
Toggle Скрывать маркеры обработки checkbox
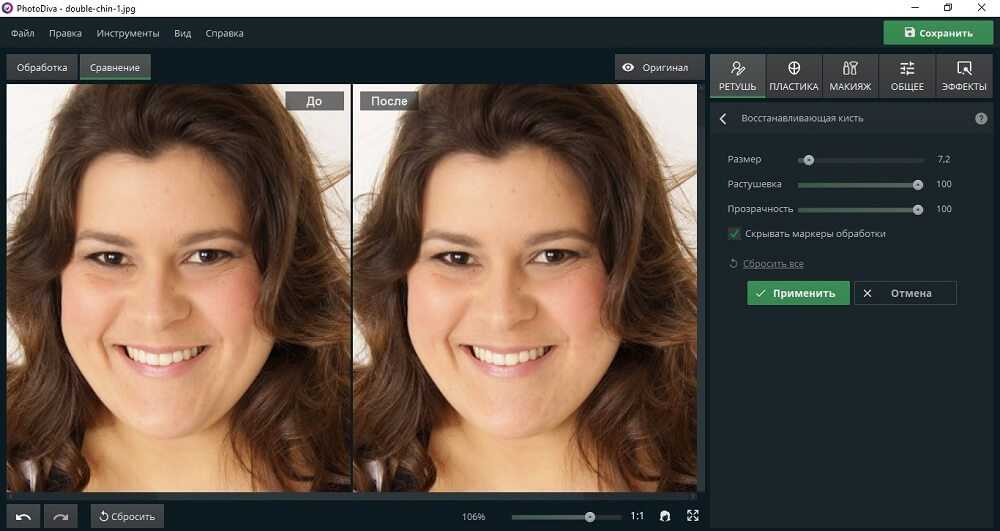pyautogui.click(x=735, y=234)
